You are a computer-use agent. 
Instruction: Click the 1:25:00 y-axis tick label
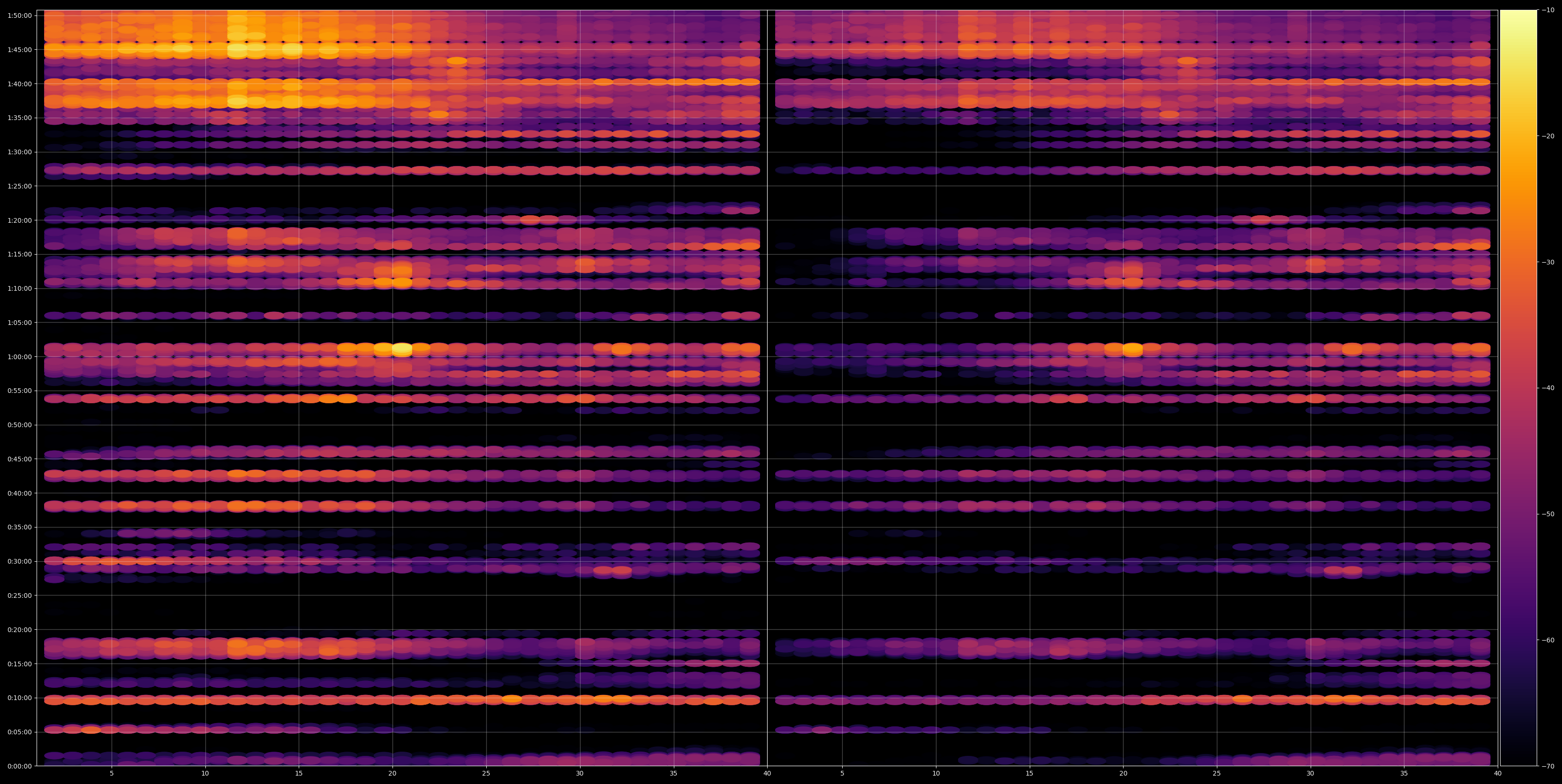(19, 186)
